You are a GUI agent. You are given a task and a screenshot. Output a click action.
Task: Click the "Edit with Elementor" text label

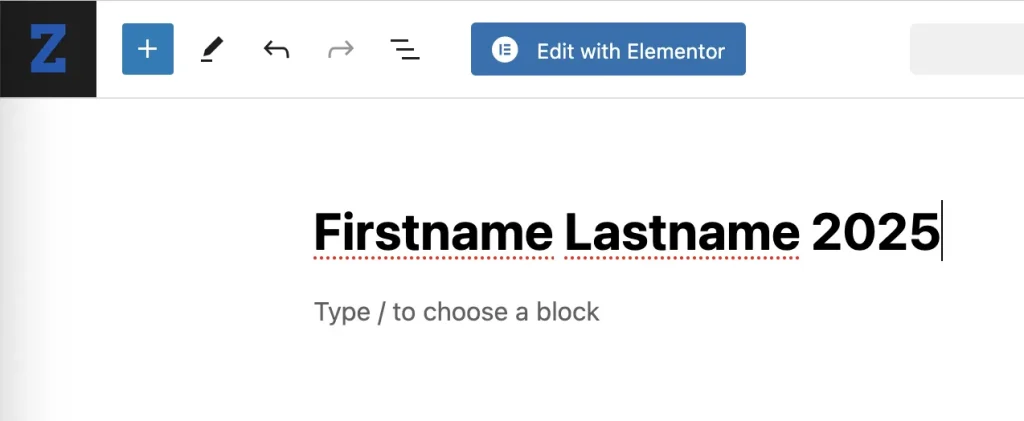[630, 50]
